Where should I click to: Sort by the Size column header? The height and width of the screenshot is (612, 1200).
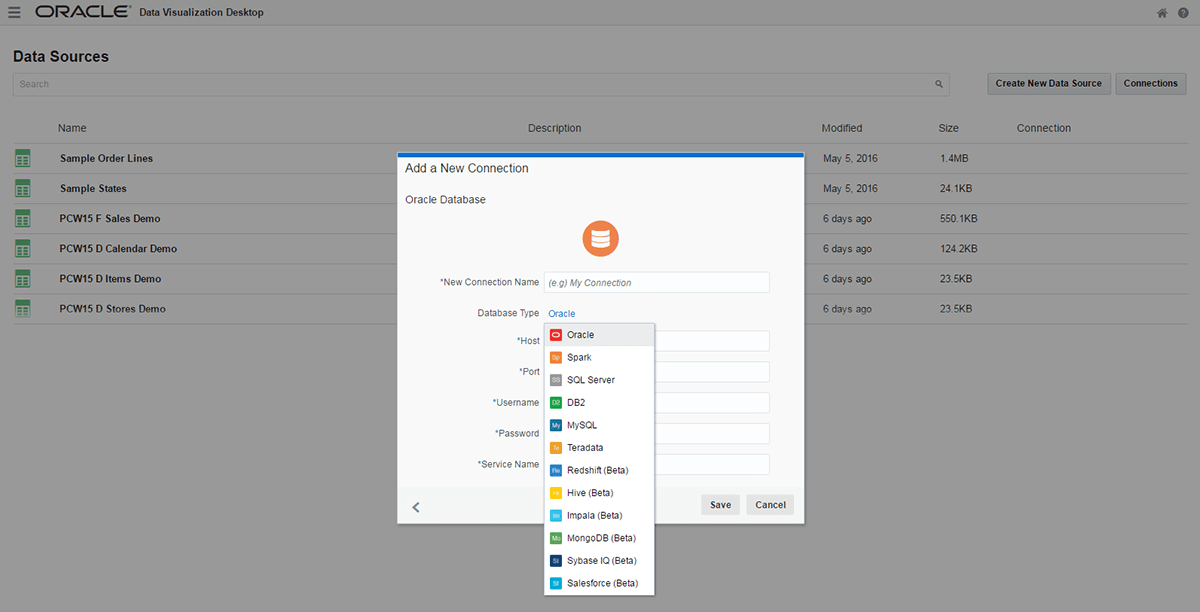click(949, 128)
